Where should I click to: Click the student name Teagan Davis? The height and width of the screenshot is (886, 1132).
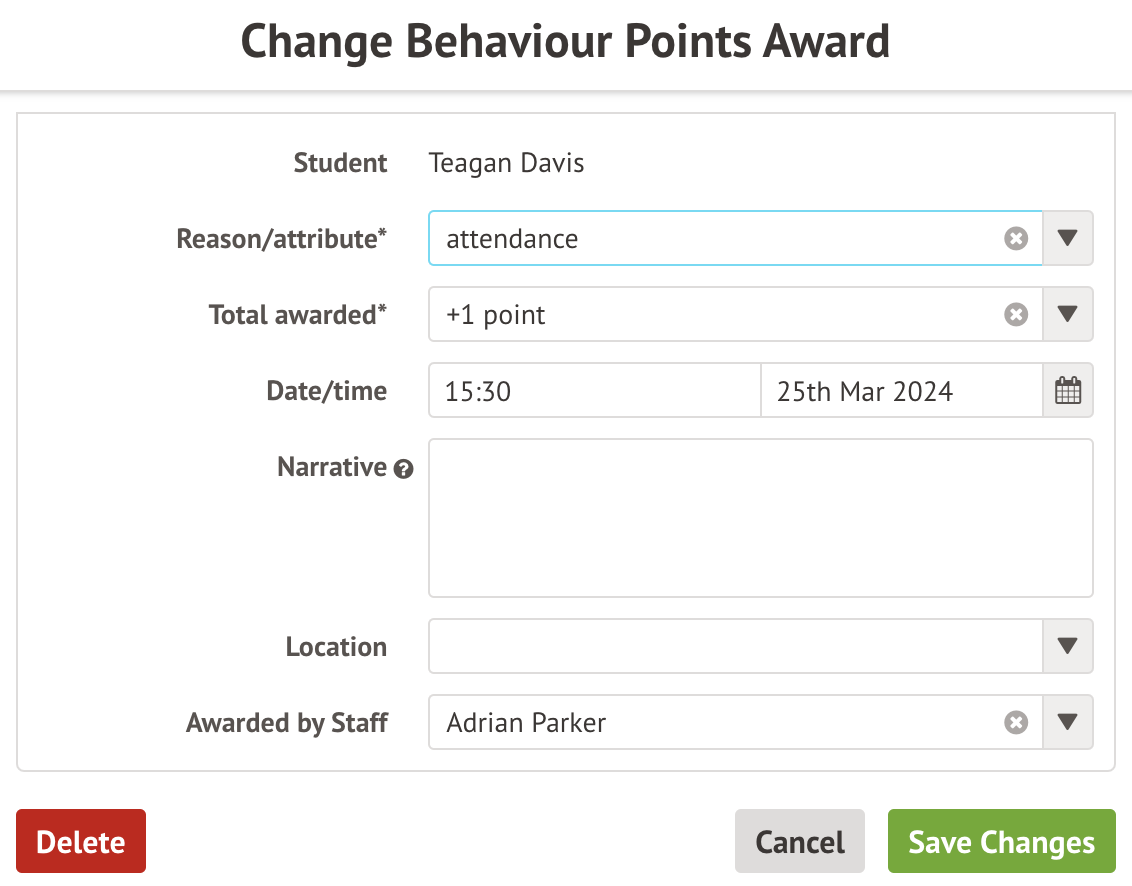pyautogui.click(x=506, y=163)
